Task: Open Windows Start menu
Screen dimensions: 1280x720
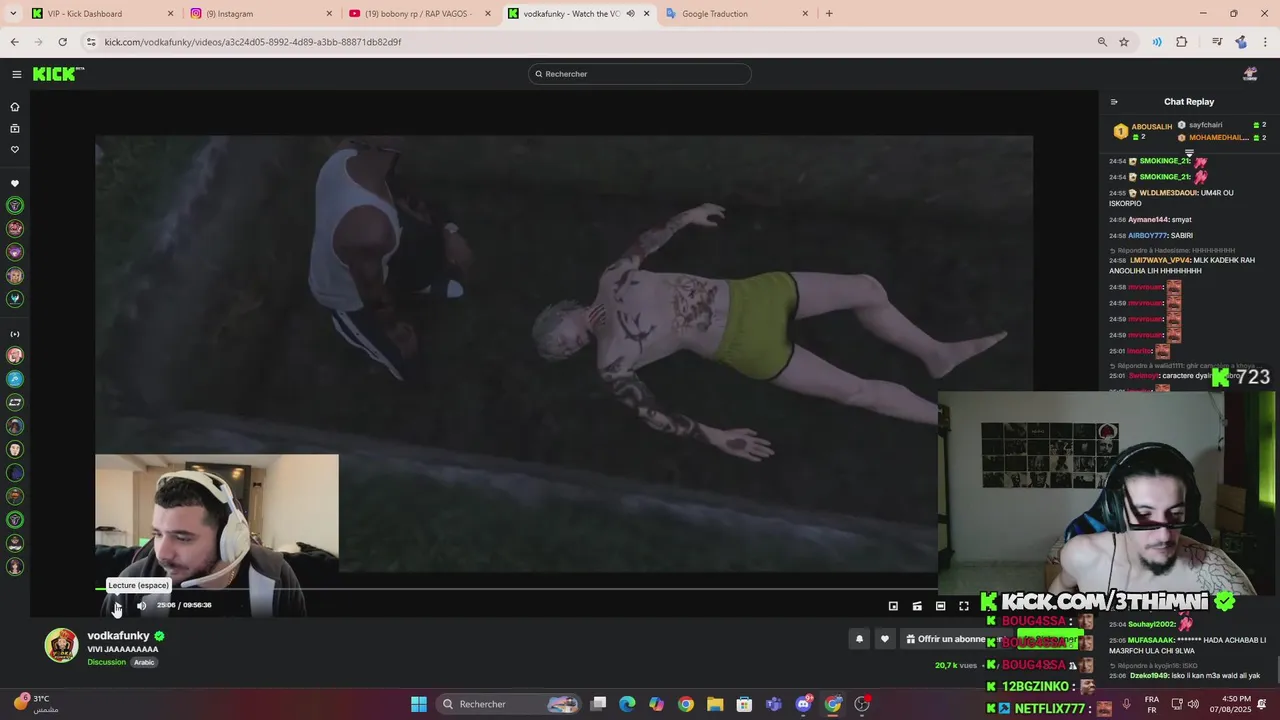Action: (419, 704)
